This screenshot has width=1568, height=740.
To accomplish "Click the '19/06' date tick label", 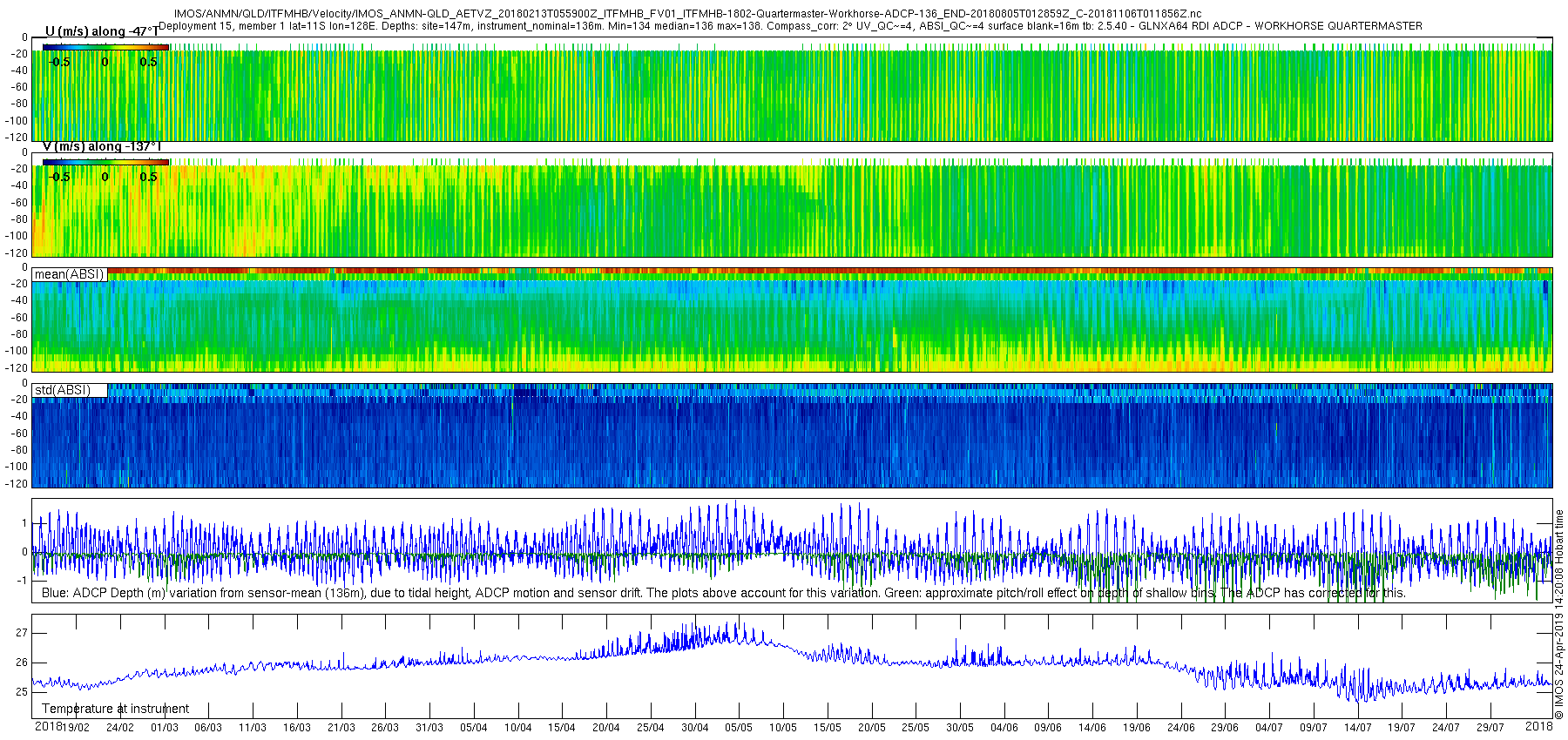I will [x=1137, y=728].
